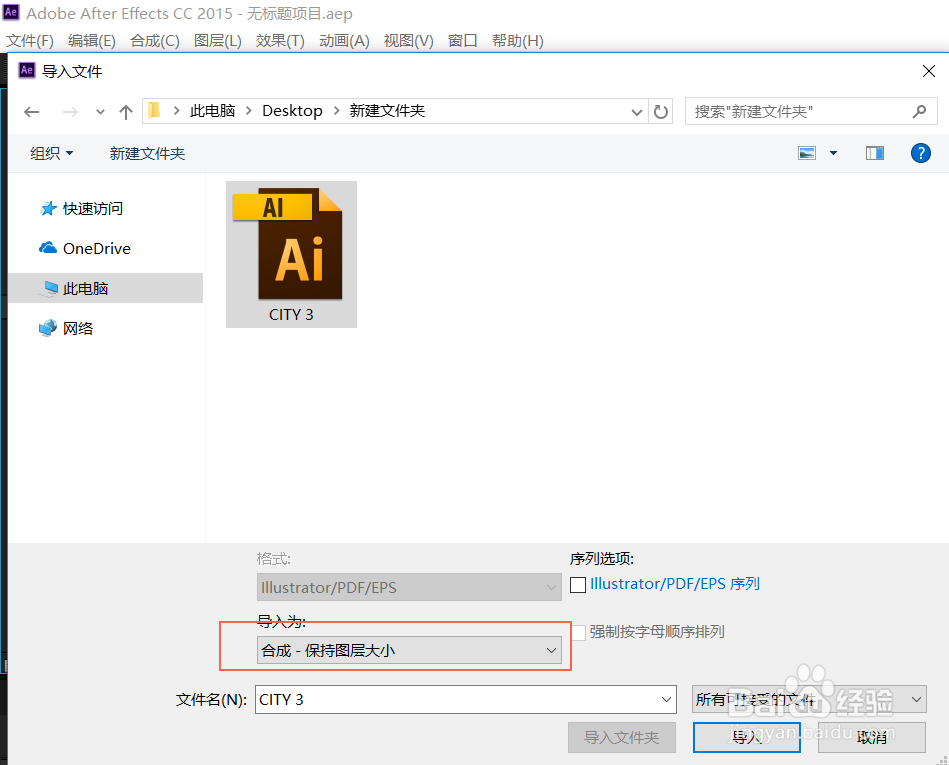The image size is (949, 765).
Task: Click the 取消 button
Action: pos(872,737)
